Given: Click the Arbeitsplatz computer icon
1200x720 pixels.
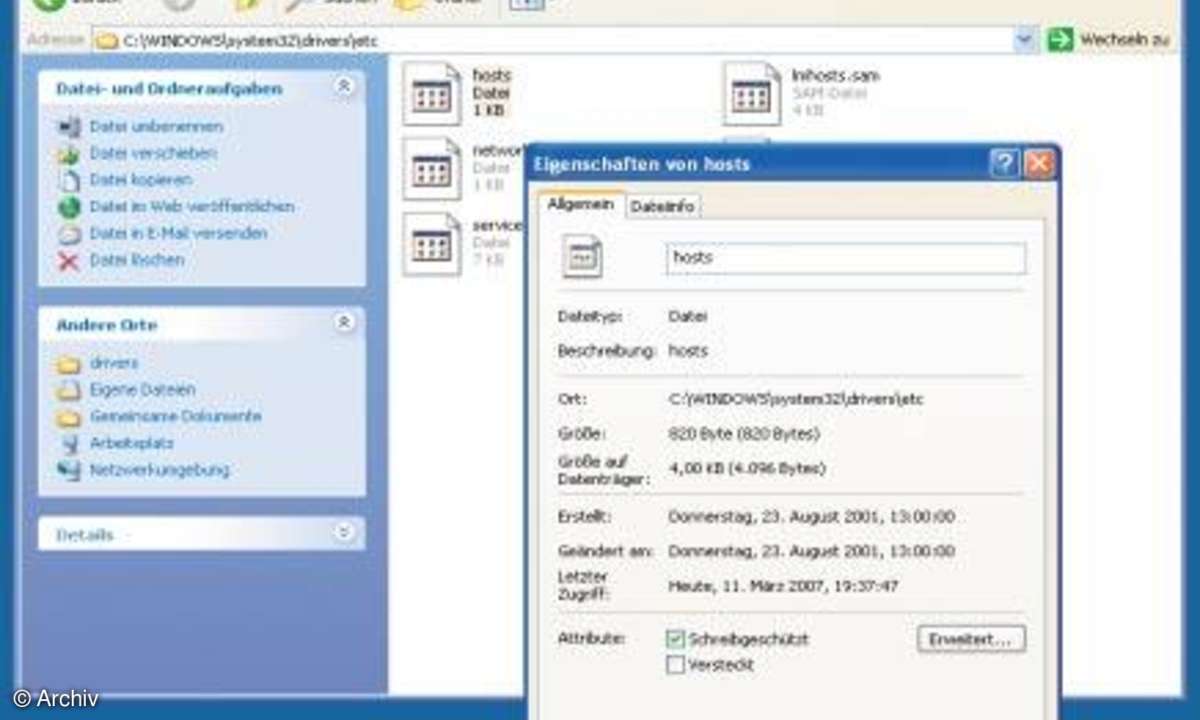Looking at the screenshot, I should 68,443.
